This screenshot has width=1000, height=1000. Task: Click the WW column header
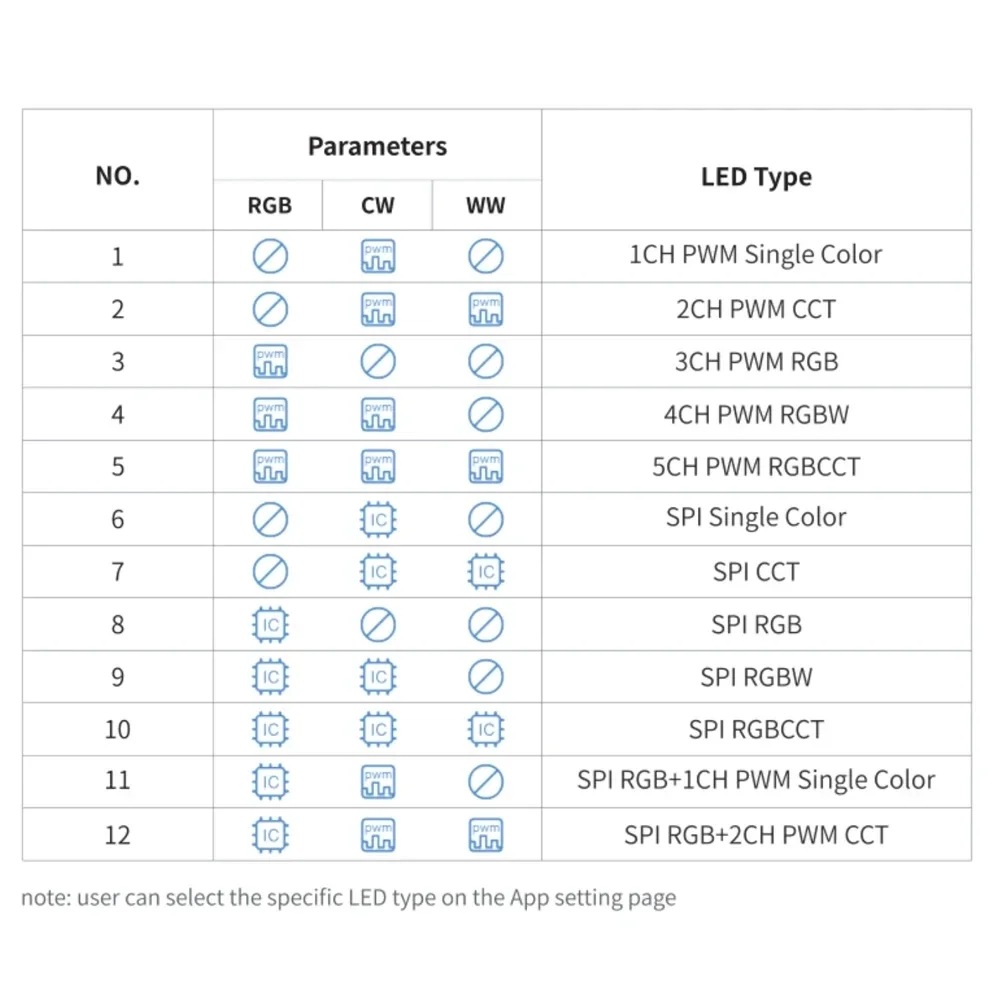point(486,205)
